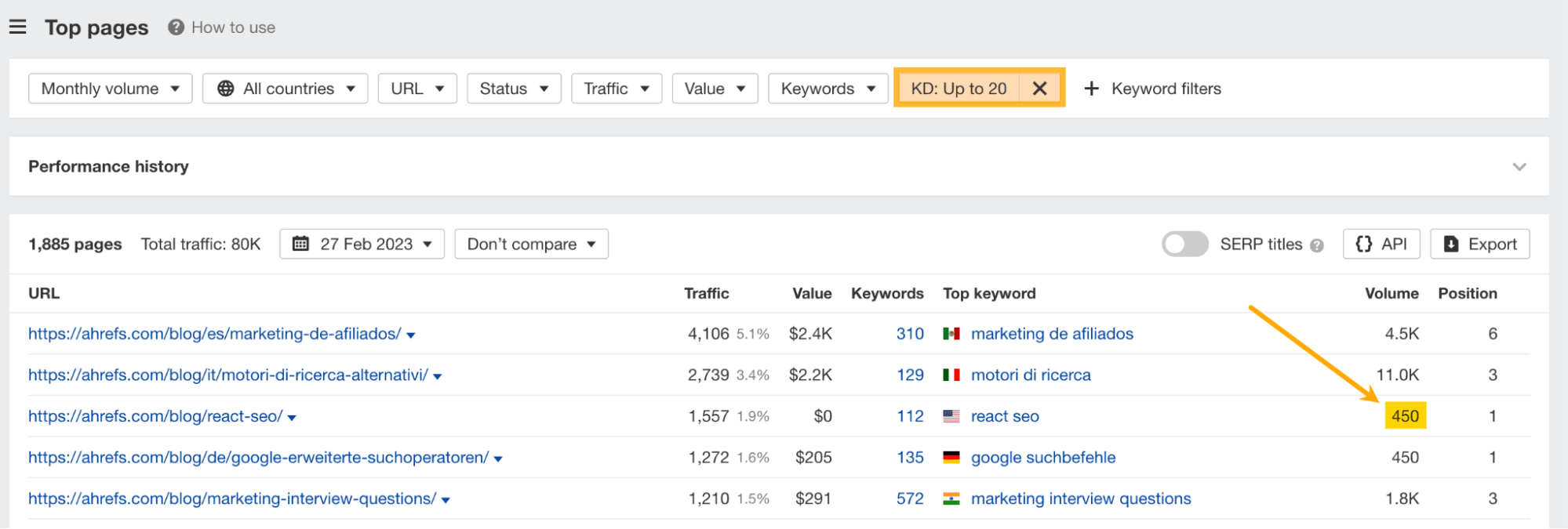The height and width of the screenshot is (529, 1568).
Task: Click the 135 keywords count
Action: [x=910, y=458]
